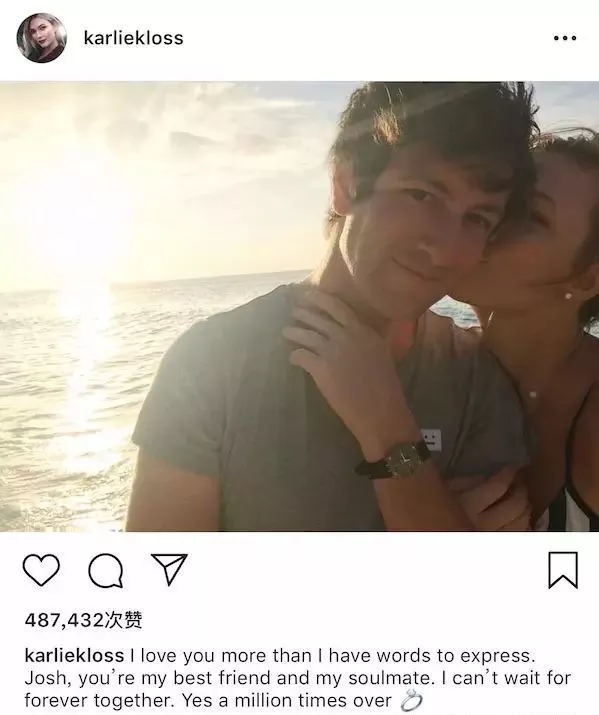
Task: Open karliekloss profile from caption username
Action: click(x=74, y=656)
